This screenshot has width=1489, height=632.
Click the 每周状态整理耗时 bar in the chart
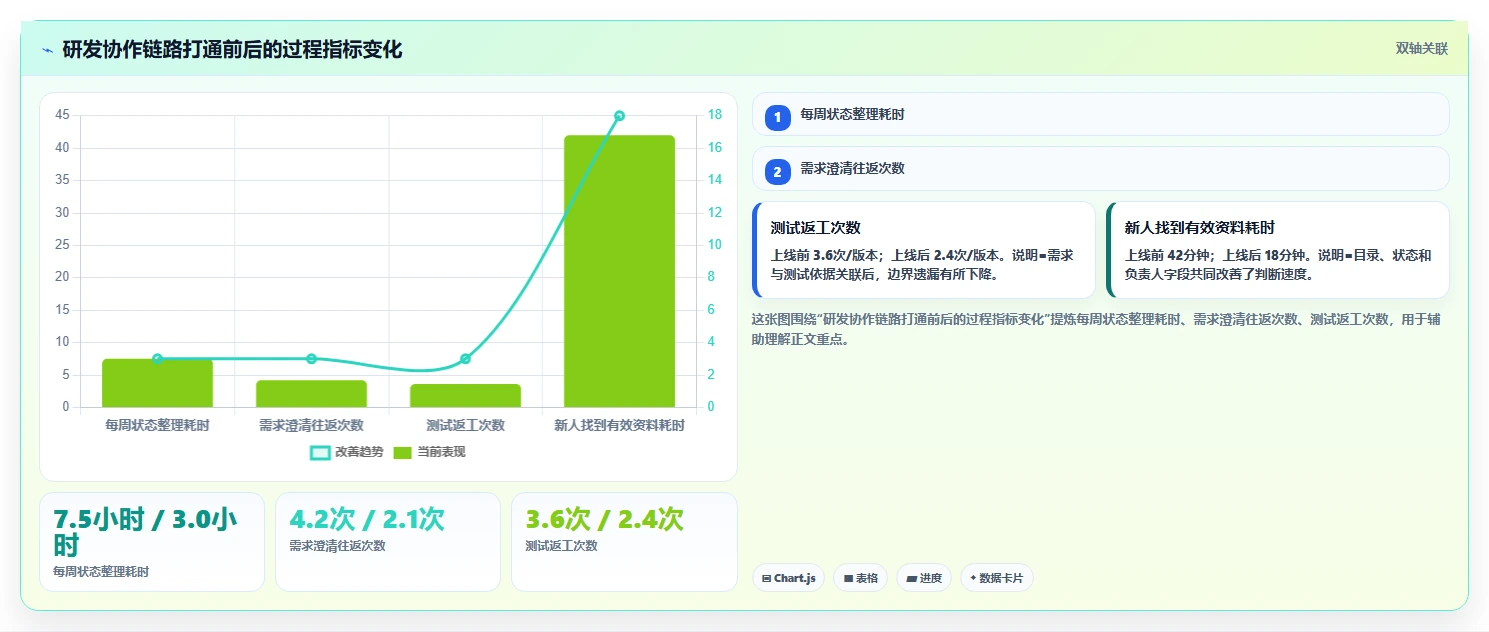[x=157, y=383]
